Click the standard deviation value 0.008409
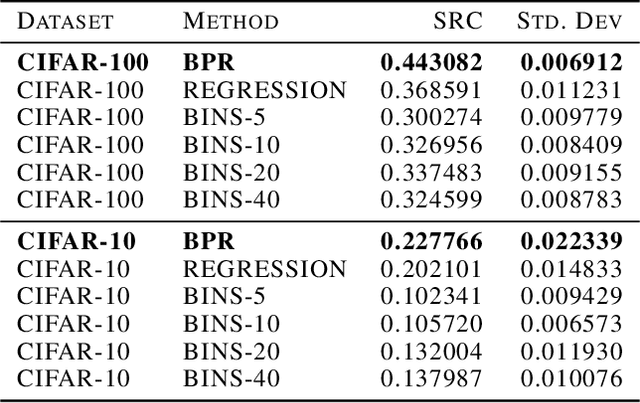Screen dimensions: 640x403 [570, 143]
